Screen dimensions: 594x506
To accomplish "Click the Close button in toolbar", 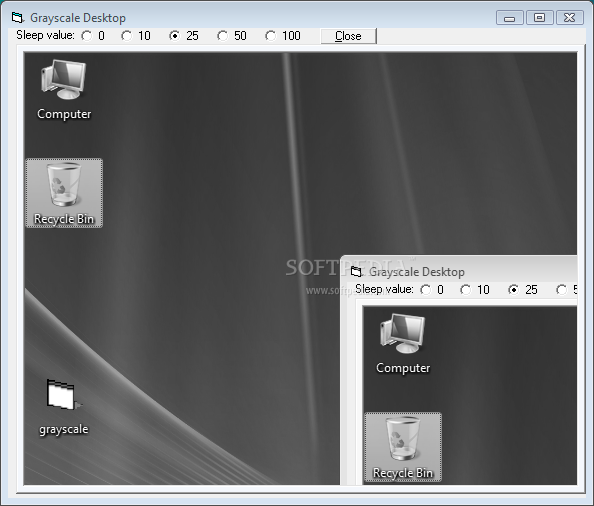I will click(349, 36).
